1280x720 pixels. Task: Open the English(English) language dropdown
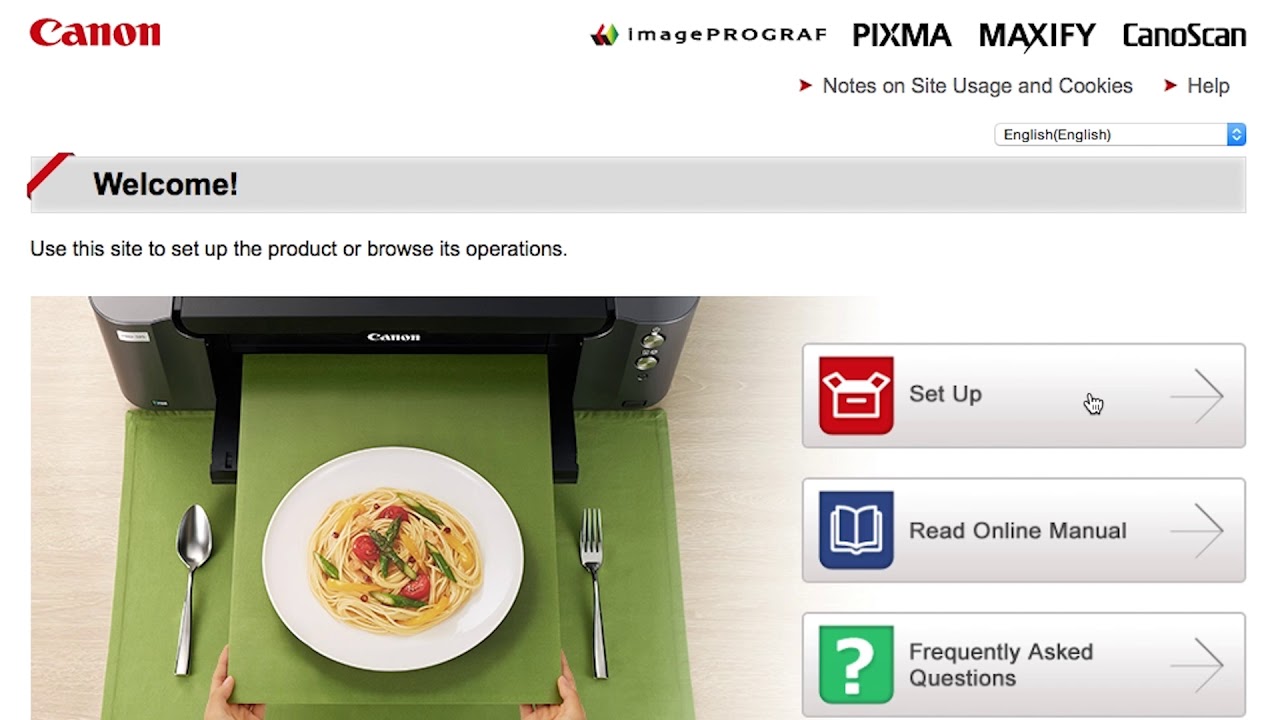[x=1120, y=134]
